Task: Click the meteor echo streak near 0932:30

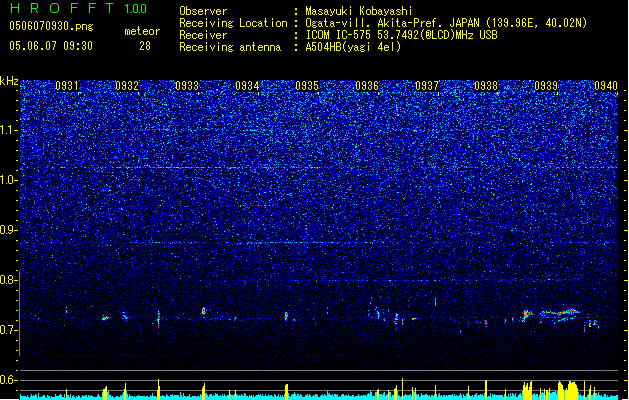Action: pos(158,319)
